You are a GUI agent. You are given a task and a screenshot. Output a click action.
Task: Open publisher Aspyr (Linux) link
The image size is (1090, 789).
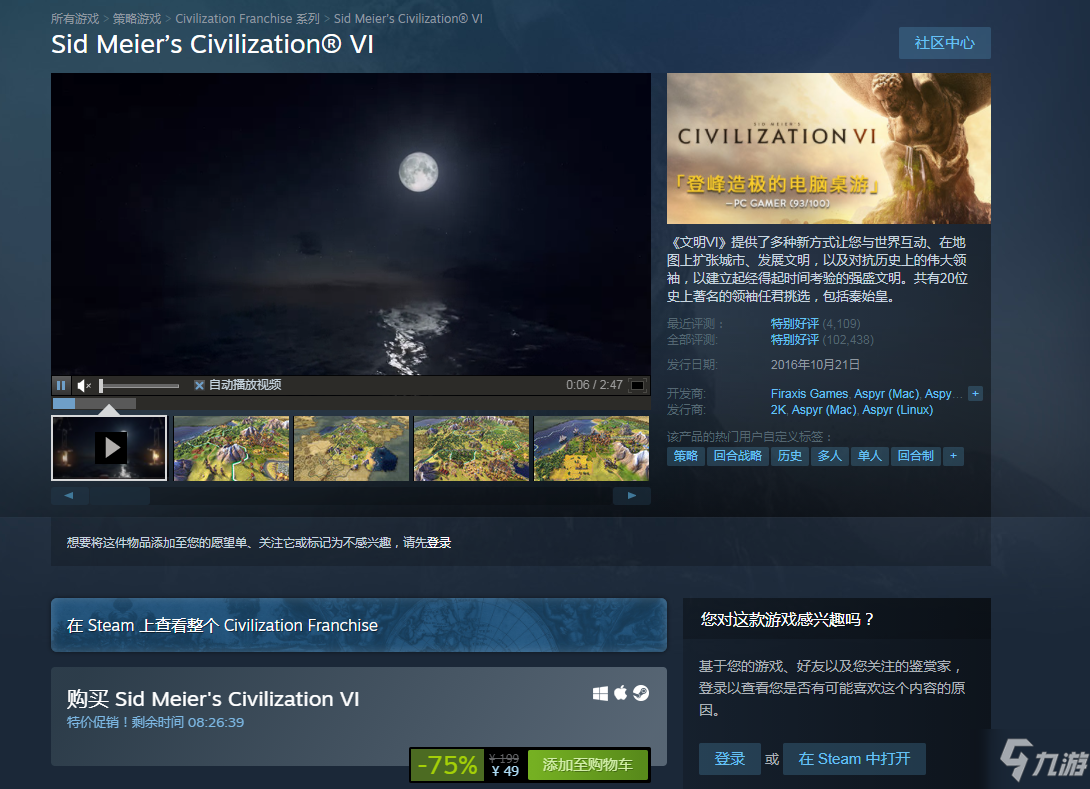pyautogui.click(x=897, y=410)
